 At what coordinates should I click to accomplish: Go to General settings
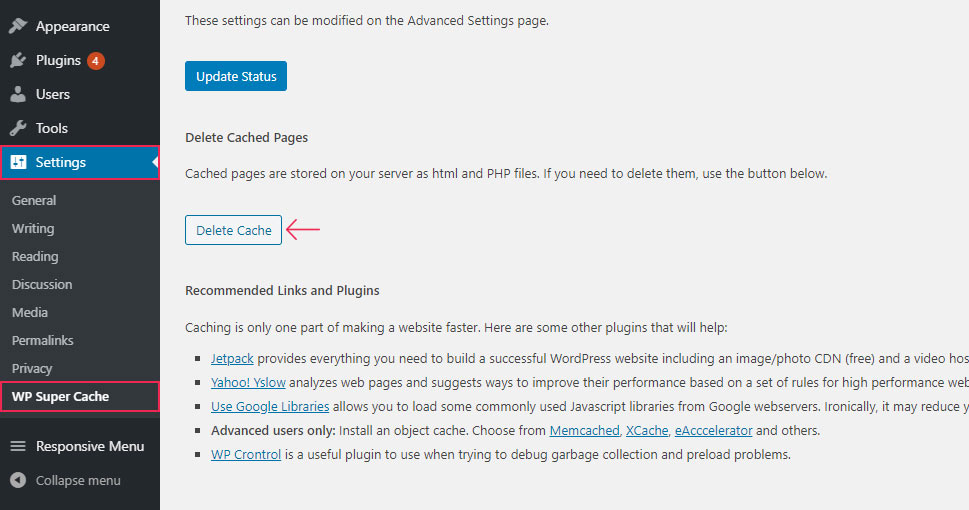[x=34, y=200]
